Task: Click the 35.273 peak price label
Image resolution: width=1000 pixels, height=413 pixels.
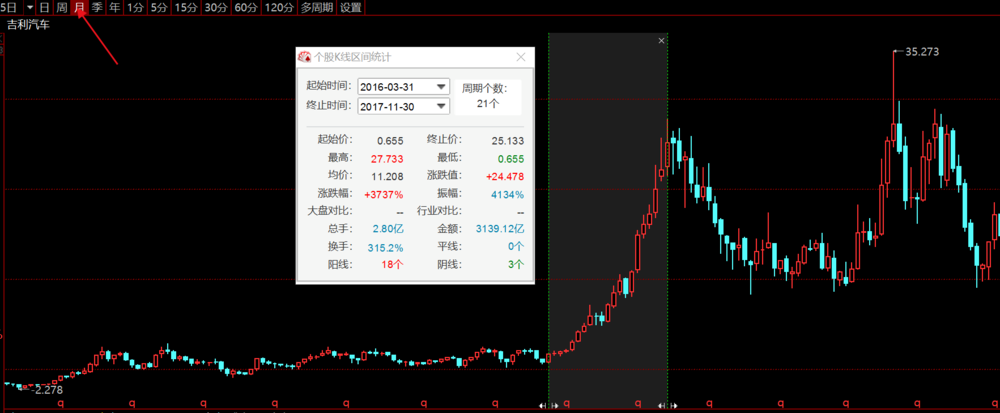Action: point(922,51)
